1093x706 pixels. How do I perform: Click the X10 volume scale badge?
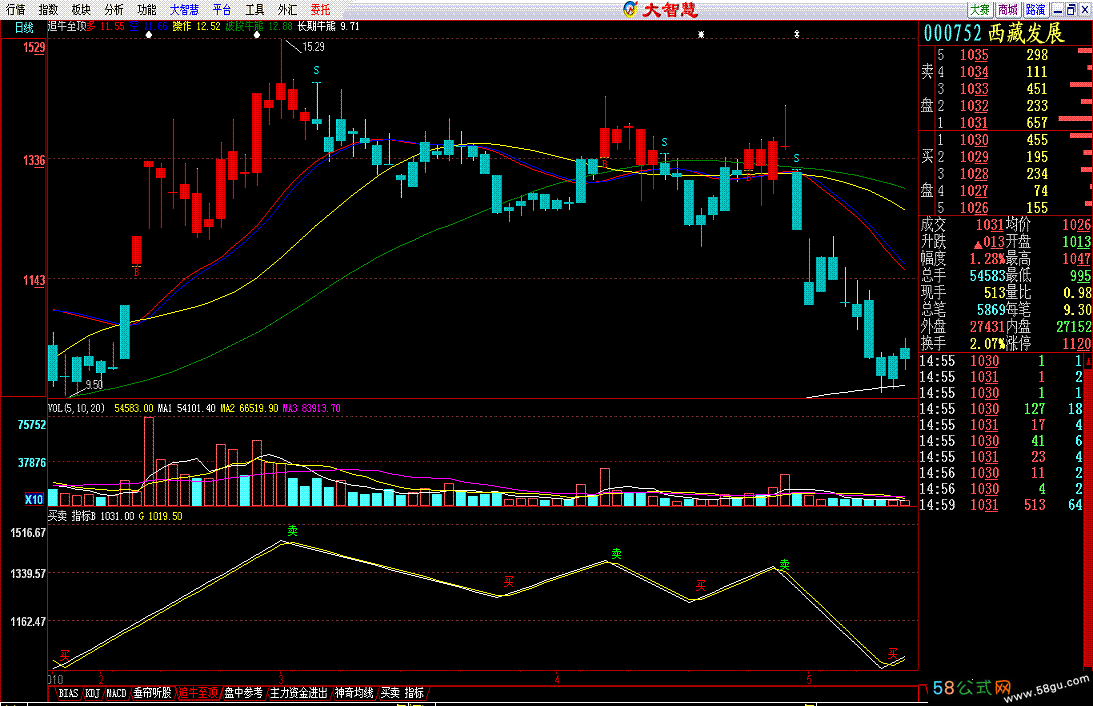click(x=33, y=499)
